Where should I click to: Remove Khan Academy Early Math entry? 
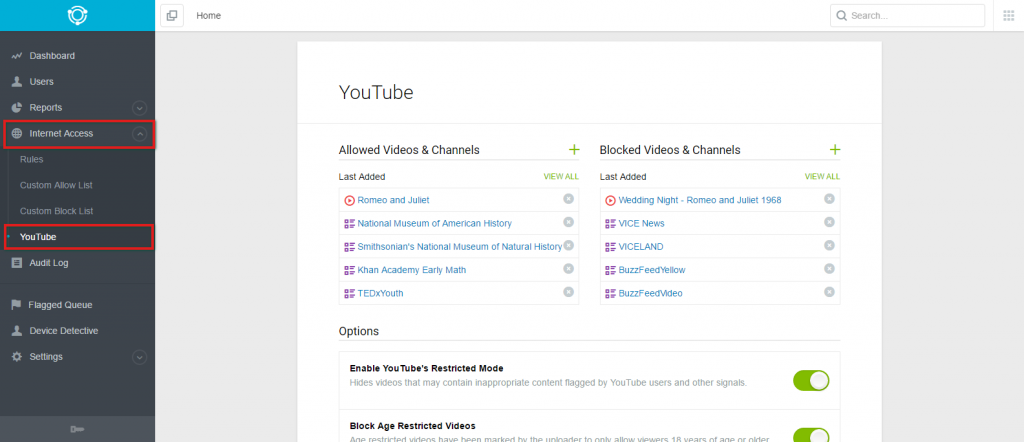568,268
